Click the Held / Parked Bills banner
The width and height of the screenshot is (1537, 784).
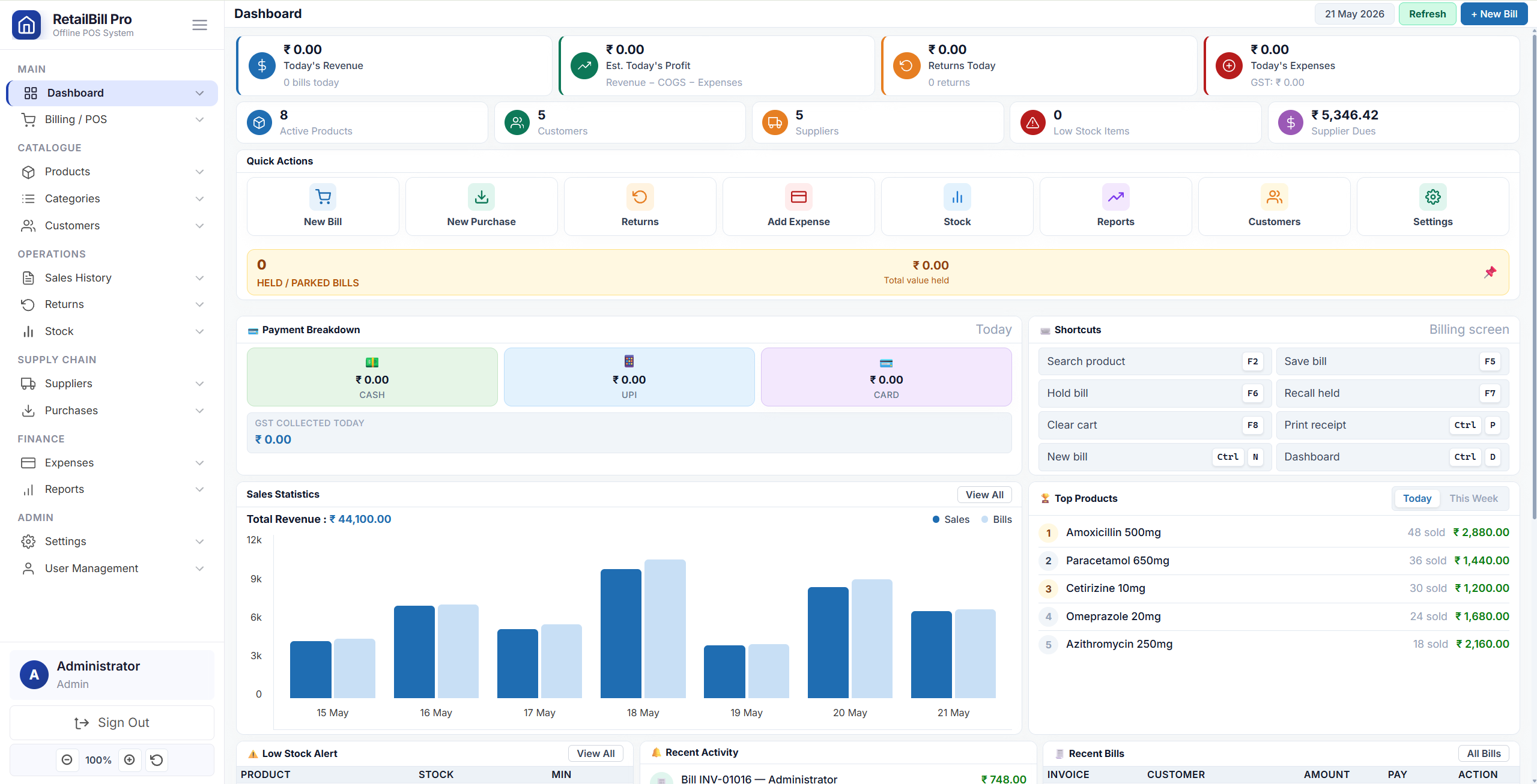coord(878,273)
